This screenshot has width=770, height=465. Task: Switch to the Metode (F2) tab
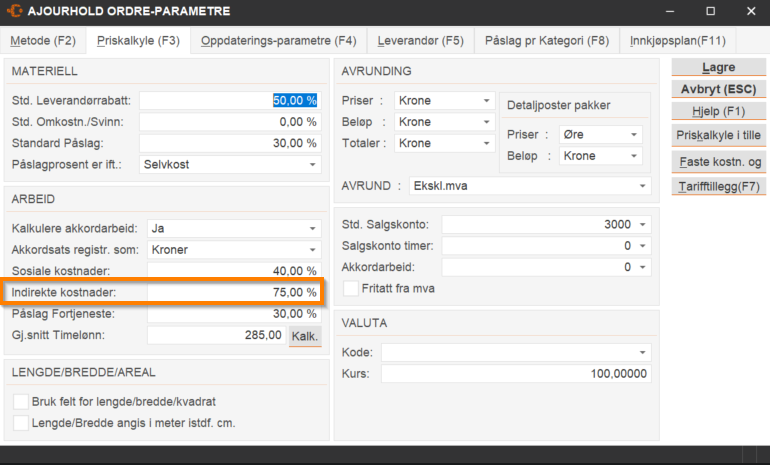click(43, 41)
